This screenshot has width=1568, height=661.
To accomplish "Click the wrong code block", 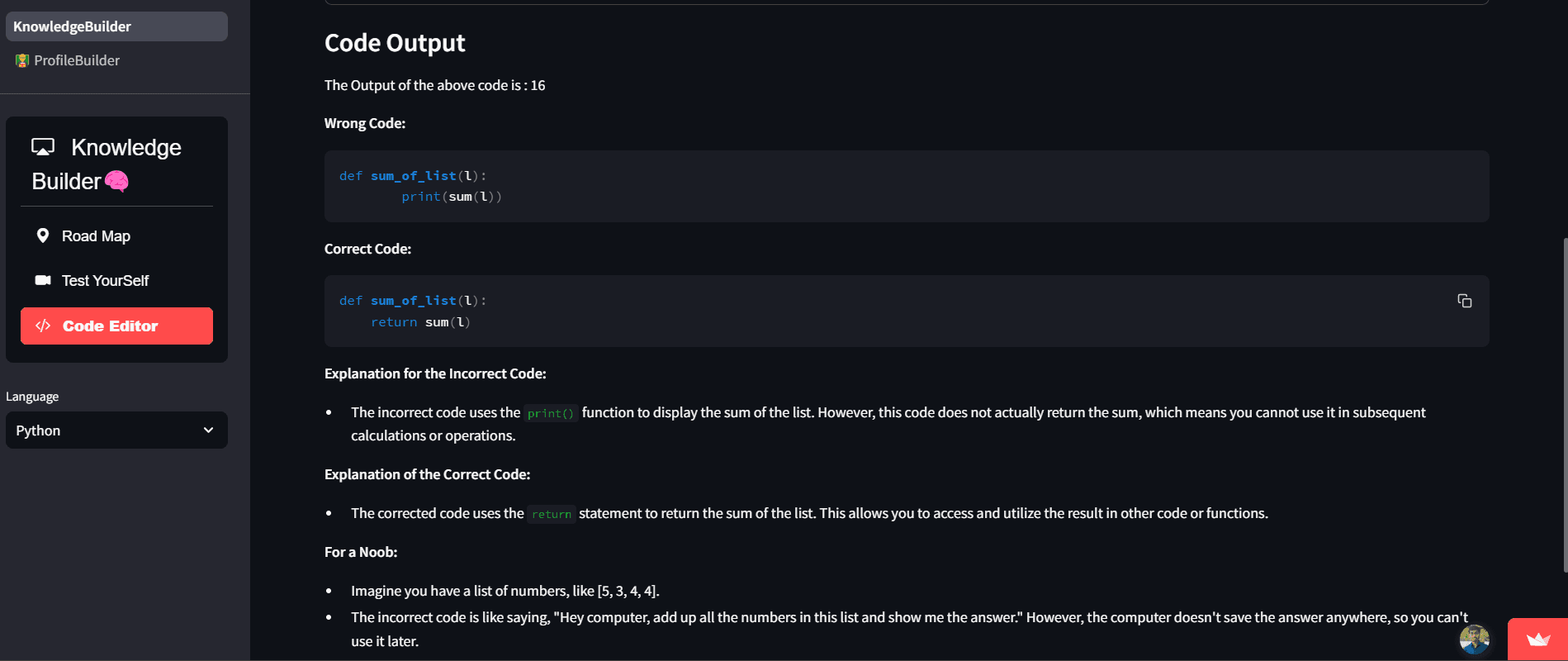I will tap(907, 186).
